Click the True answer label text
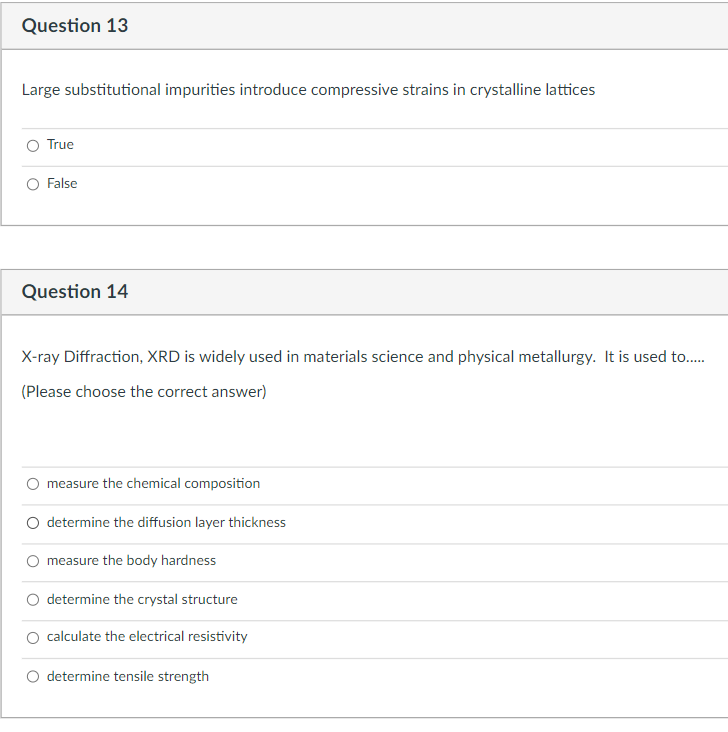728x732 pixels. (x=60, y=145)
